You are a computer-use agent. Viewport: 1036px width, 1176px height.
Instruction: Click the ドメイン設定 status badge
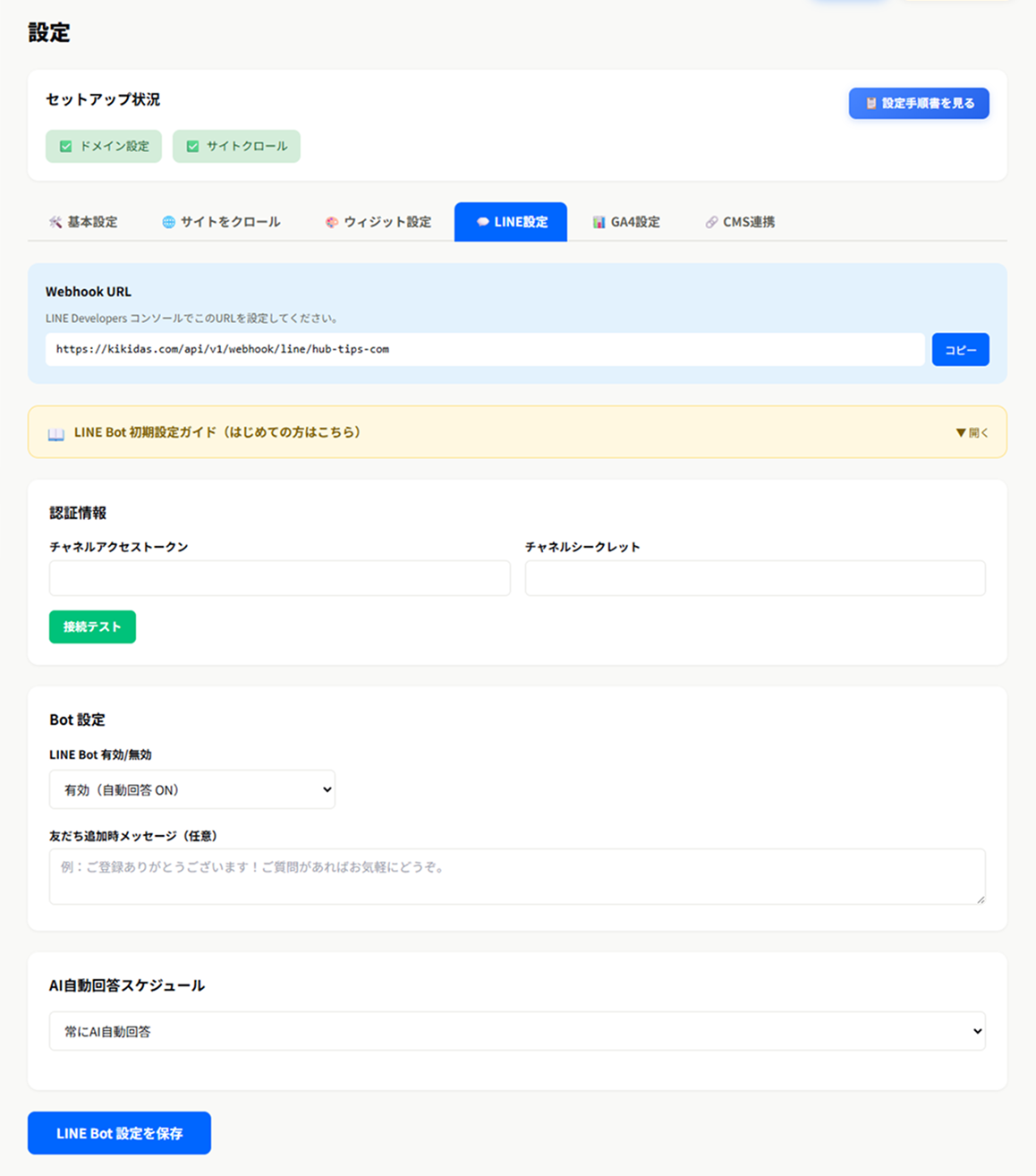[x=104, y=146]
